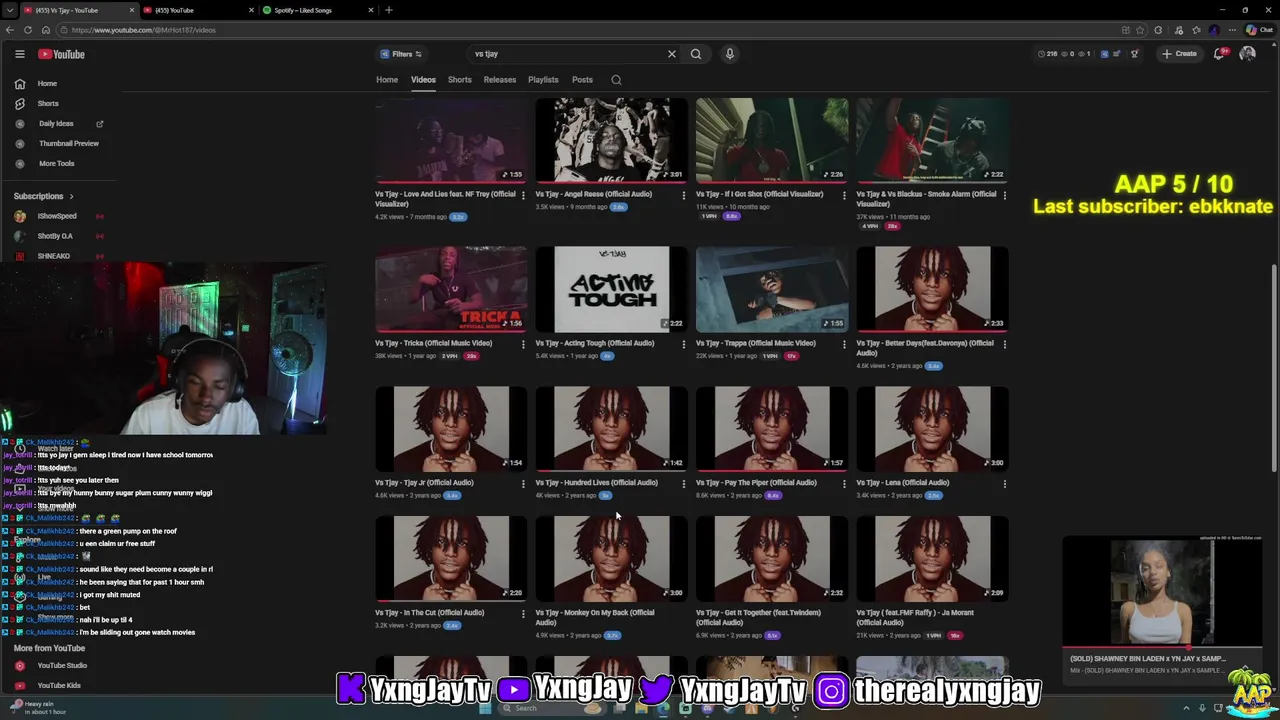Open Daily Ideas in sidebar
The width and height of the screenshot is (1280, 720).
[56, 124]
